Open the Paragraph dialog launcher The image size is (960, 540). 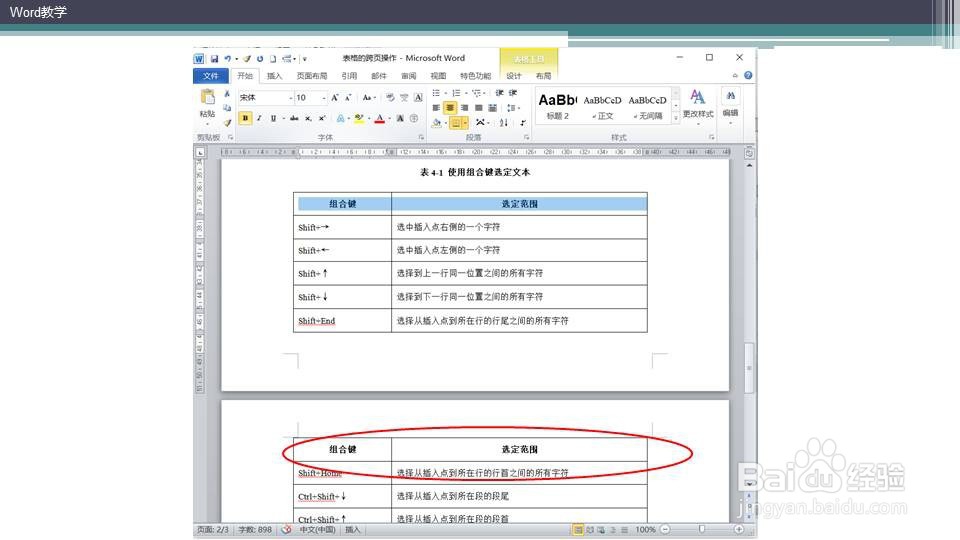point(526,138)
